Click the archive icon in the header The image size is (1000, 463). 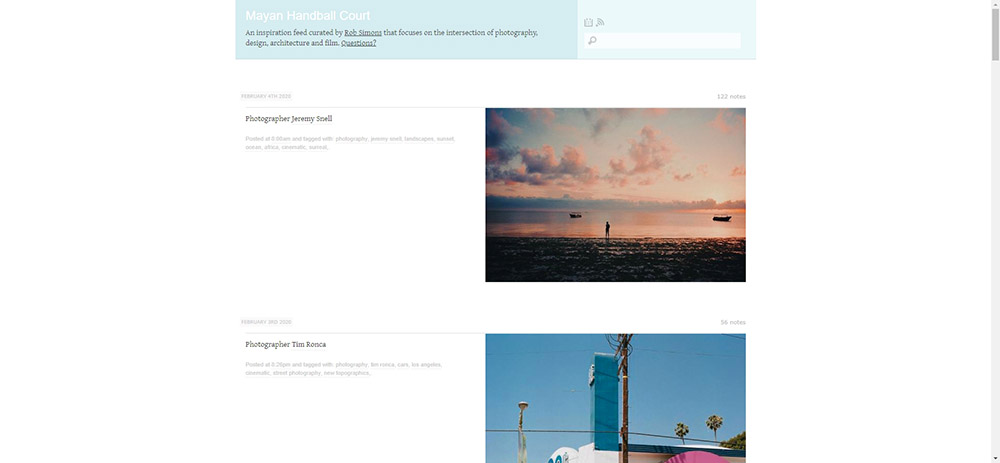[589, 22]
